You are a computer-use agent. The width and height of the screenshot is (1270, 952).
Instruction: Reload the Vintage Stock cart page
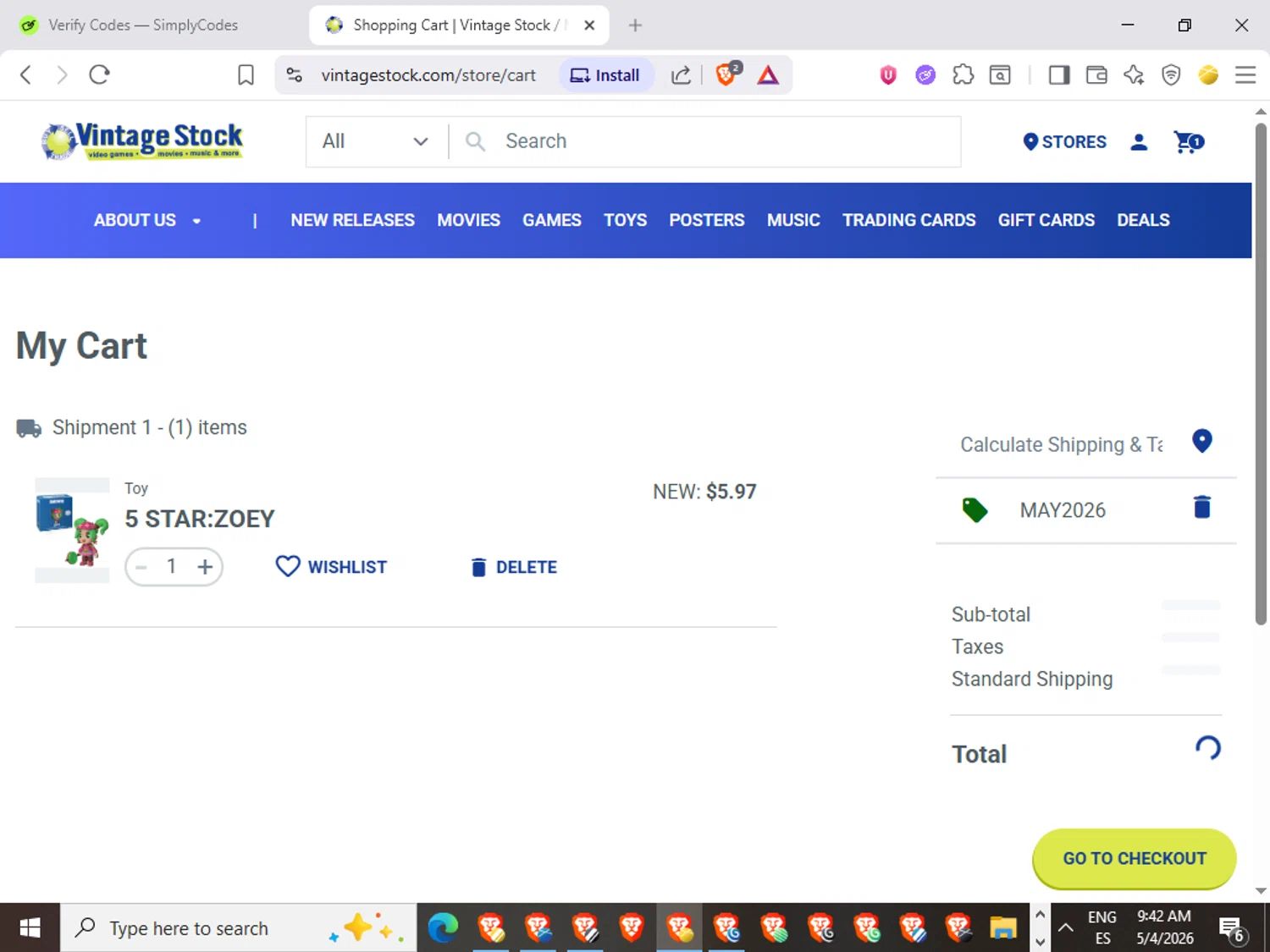coord(99,74)
